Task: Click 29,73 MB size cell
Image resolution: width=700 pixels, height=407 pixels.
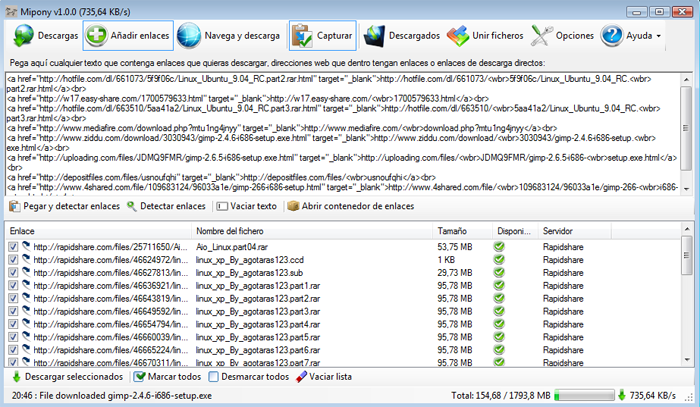Action: coord(455,273)
